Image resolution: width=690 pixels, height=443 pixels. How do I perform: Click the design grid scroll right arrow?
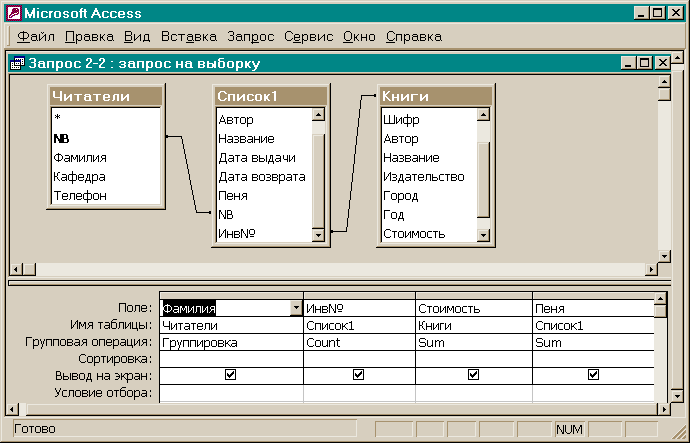tap(664, 410)
